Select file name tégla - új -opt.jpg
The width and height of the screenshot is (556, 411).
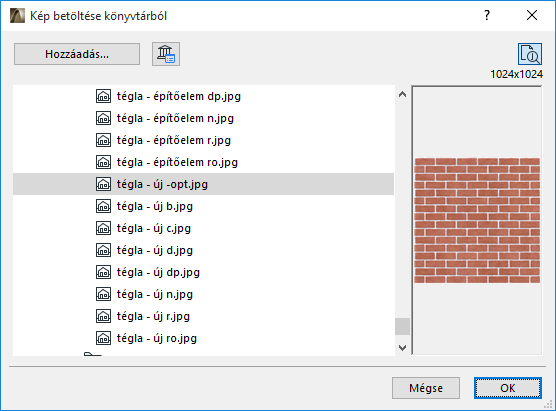click(x=162, y=184)
